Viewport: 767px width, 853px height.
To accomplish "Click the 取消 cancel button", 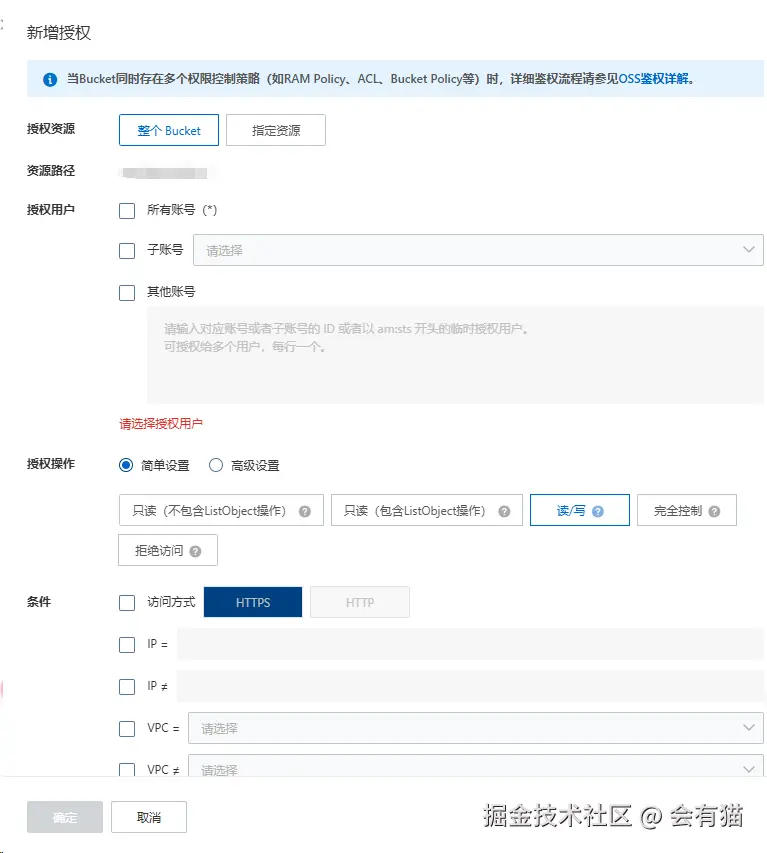I will pyautogui.click(x=149, y=817).
